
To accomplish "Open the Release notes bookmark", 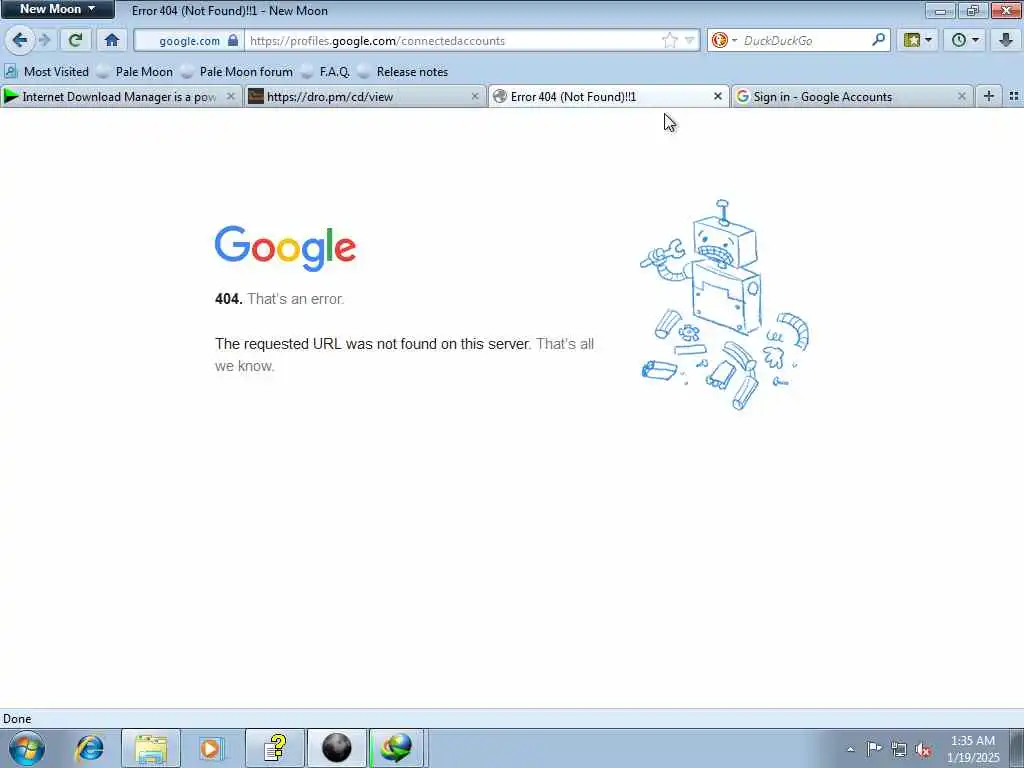I will [404, 72].
